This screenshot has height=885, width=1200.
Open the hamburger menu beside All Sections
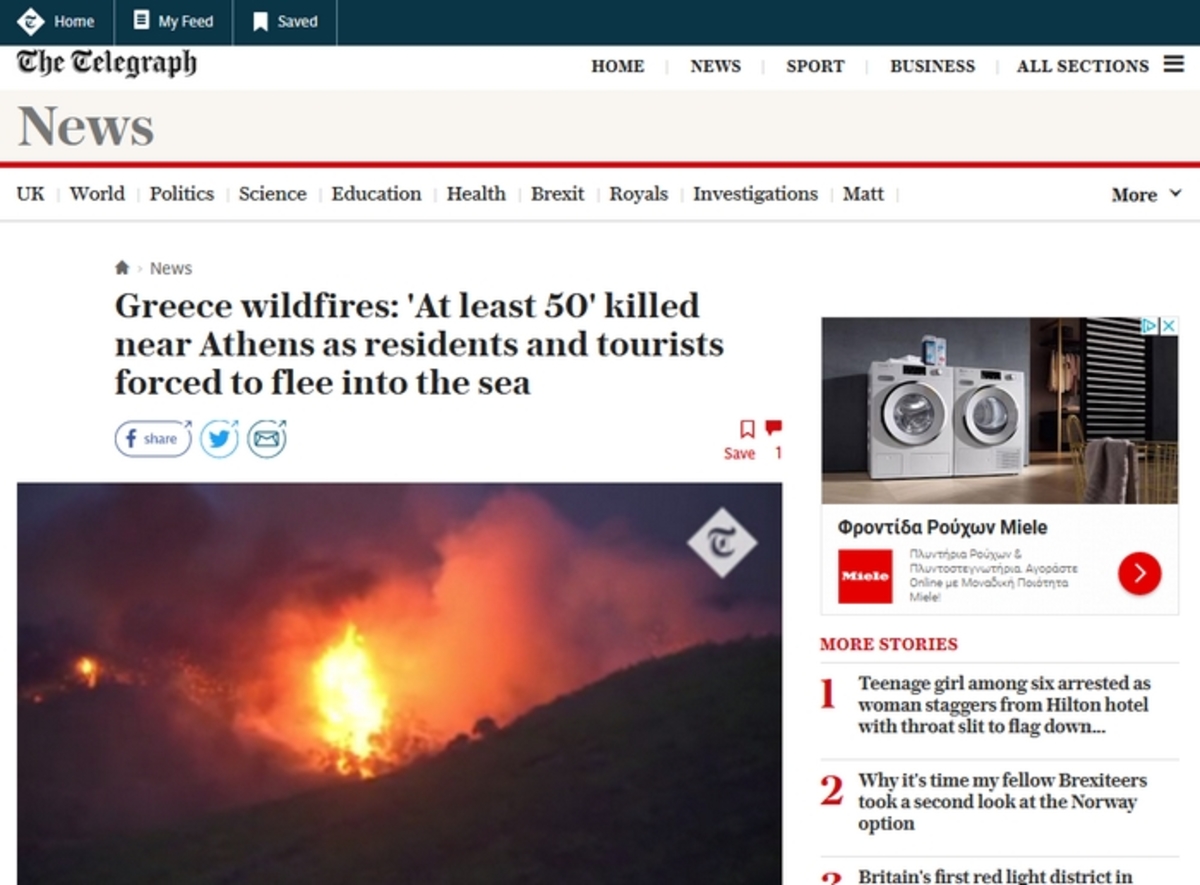coord(1173,65)
